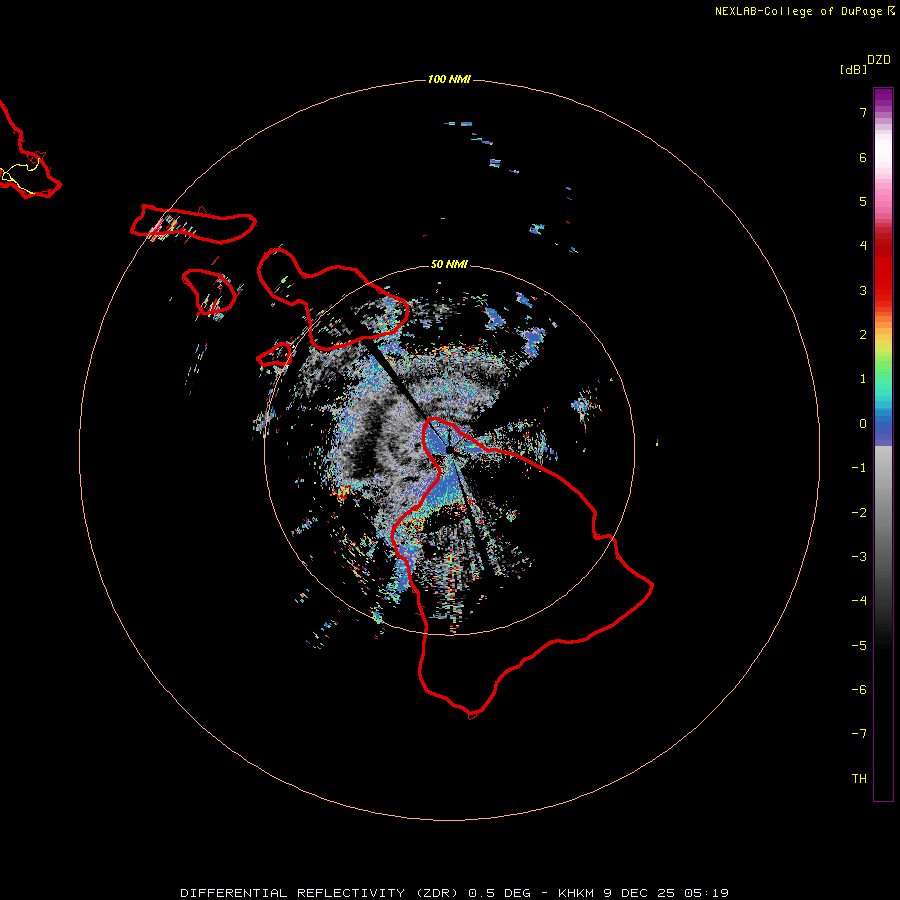Click the 5 value on color scale
The height and width of the screenshot is (900, 900).
863,201
